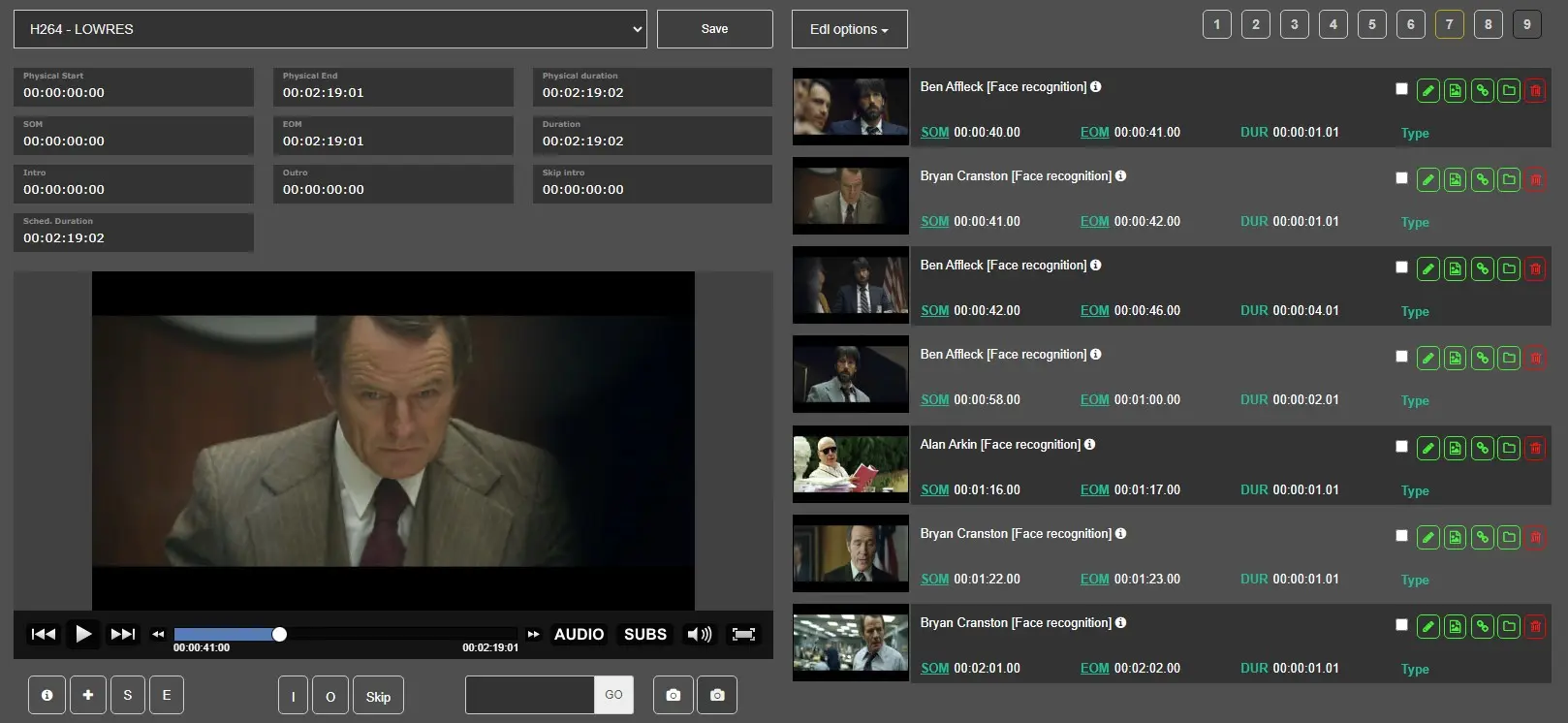Select checkbox for Ben Affleck at 00:00:42
The image size is (1568, 723).
pos(1401,267)
